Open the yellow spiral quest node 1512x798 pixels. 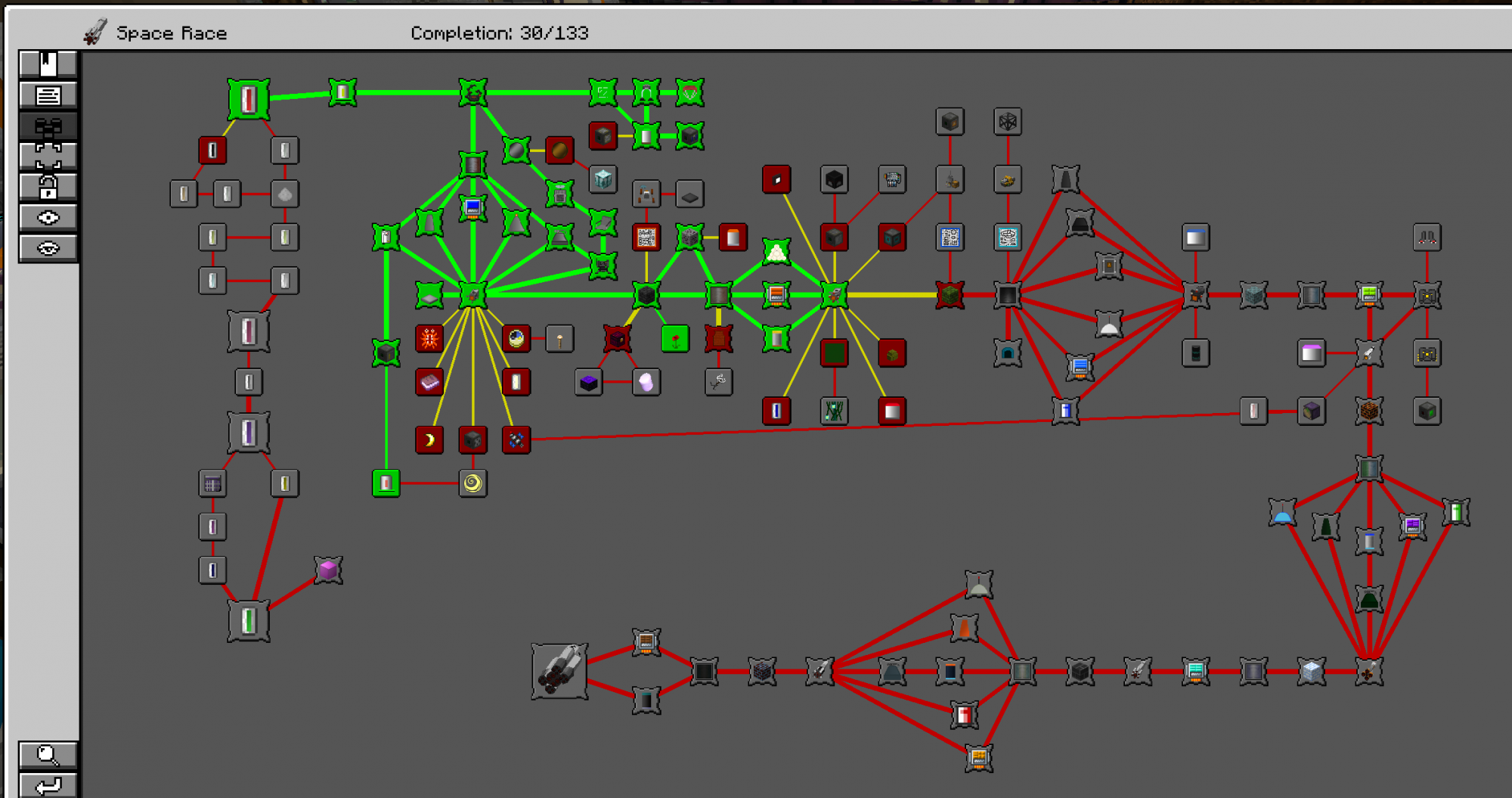[472, 483]
